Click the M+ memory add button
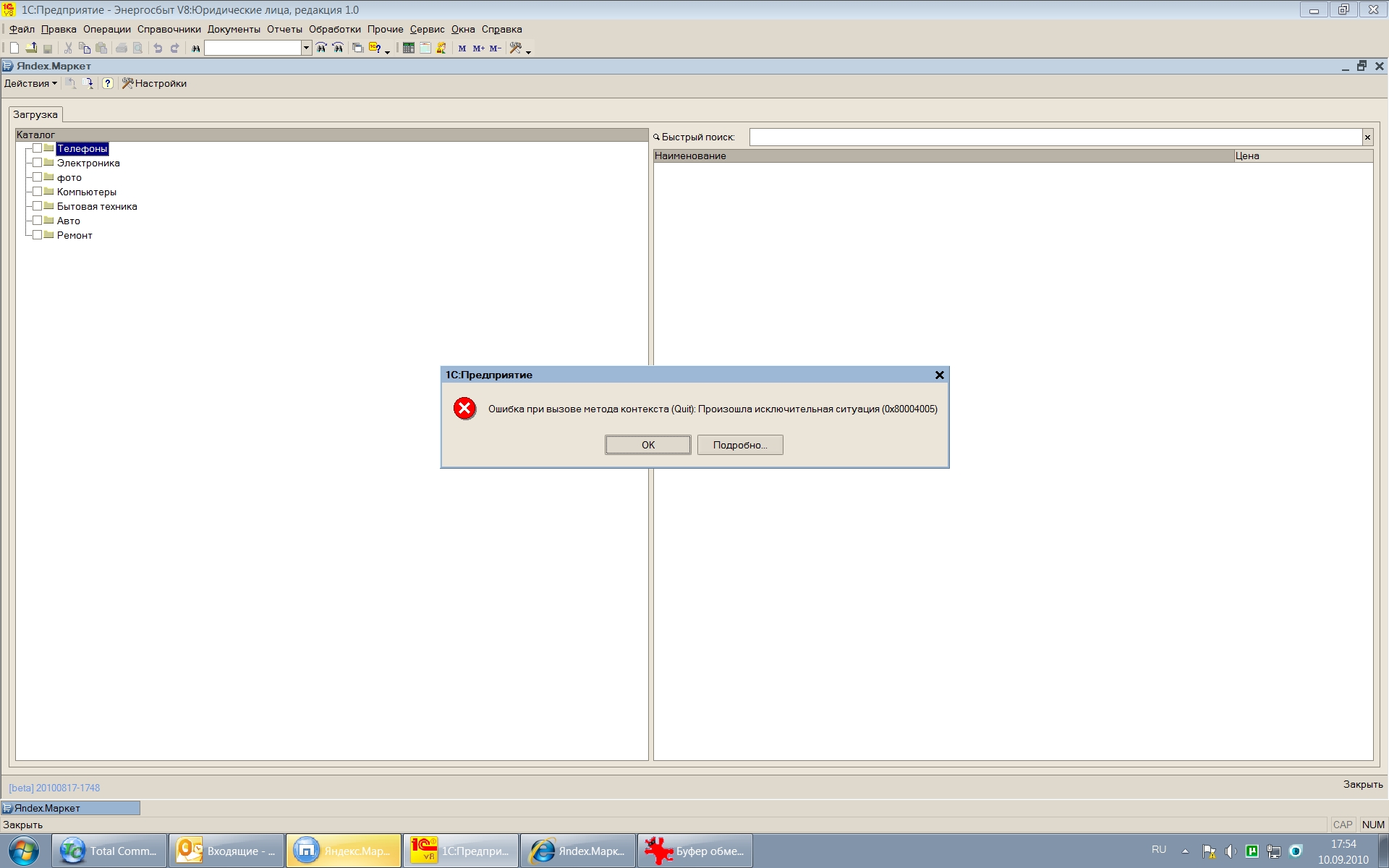1389x868 pixels. (x=479, y=48)
